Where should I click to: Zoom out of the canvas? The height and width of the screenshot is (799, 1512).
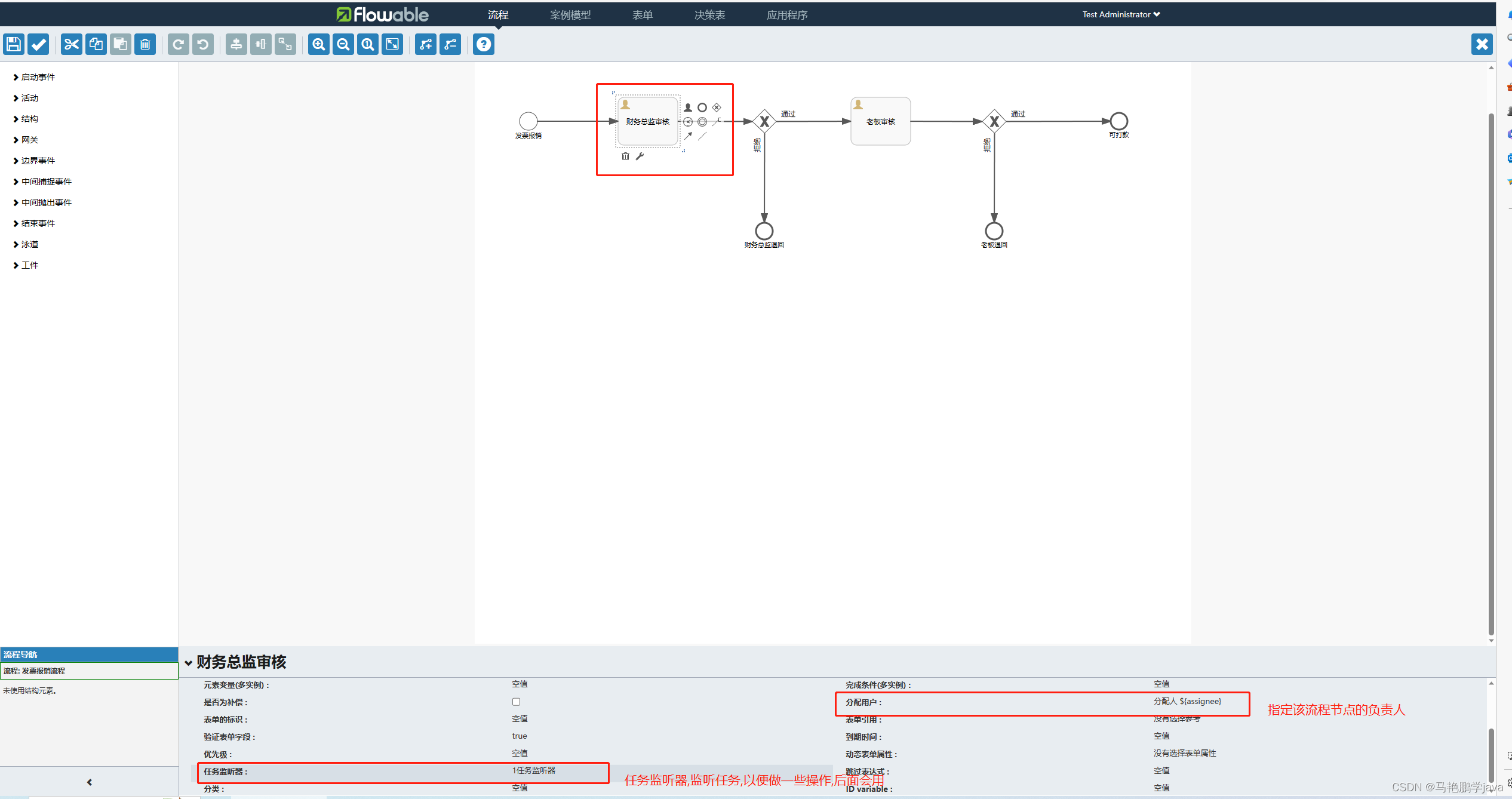(x=343, y=44)
